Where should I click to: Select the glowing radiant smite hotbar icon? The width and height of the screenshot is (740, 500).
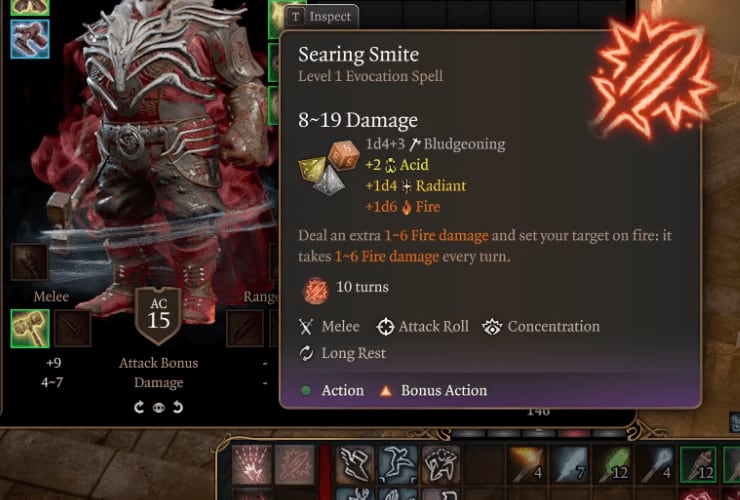pos(252,465)
